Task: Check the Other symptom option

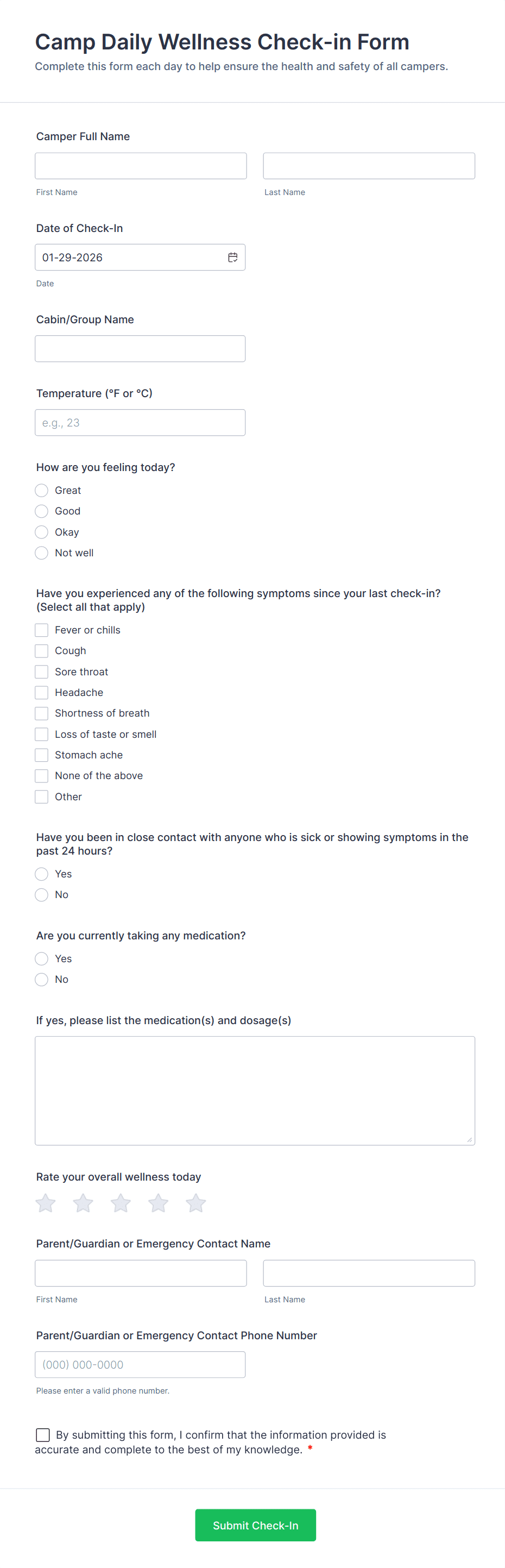Action: [x=41, y=796]
